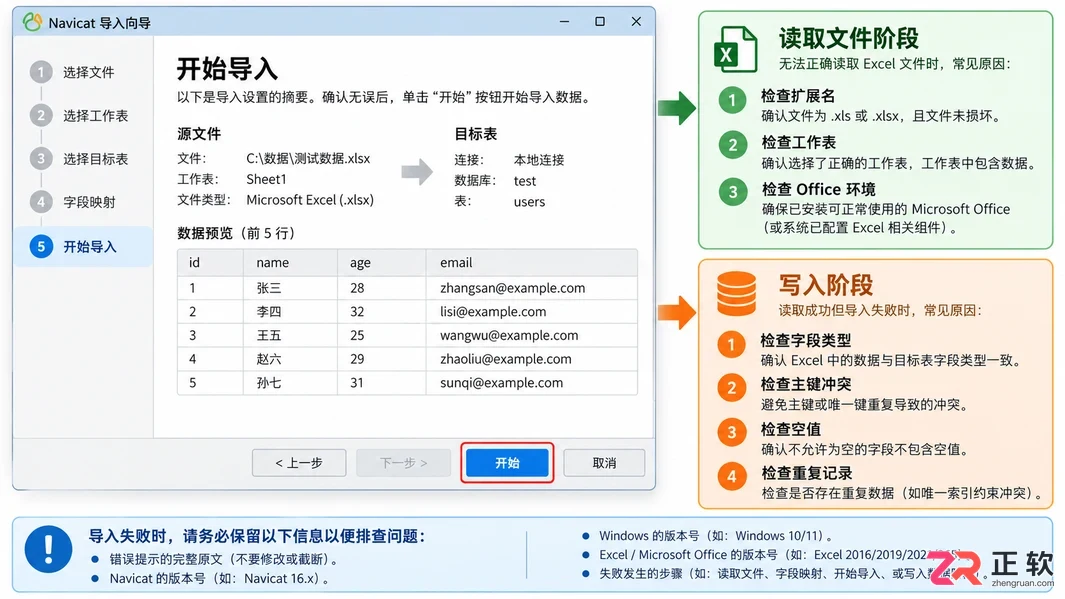Image resolution: width=1065 pixels, height=599 pixels.
Task: Click the email wangwu@example.com
Action: pos(509,335)
